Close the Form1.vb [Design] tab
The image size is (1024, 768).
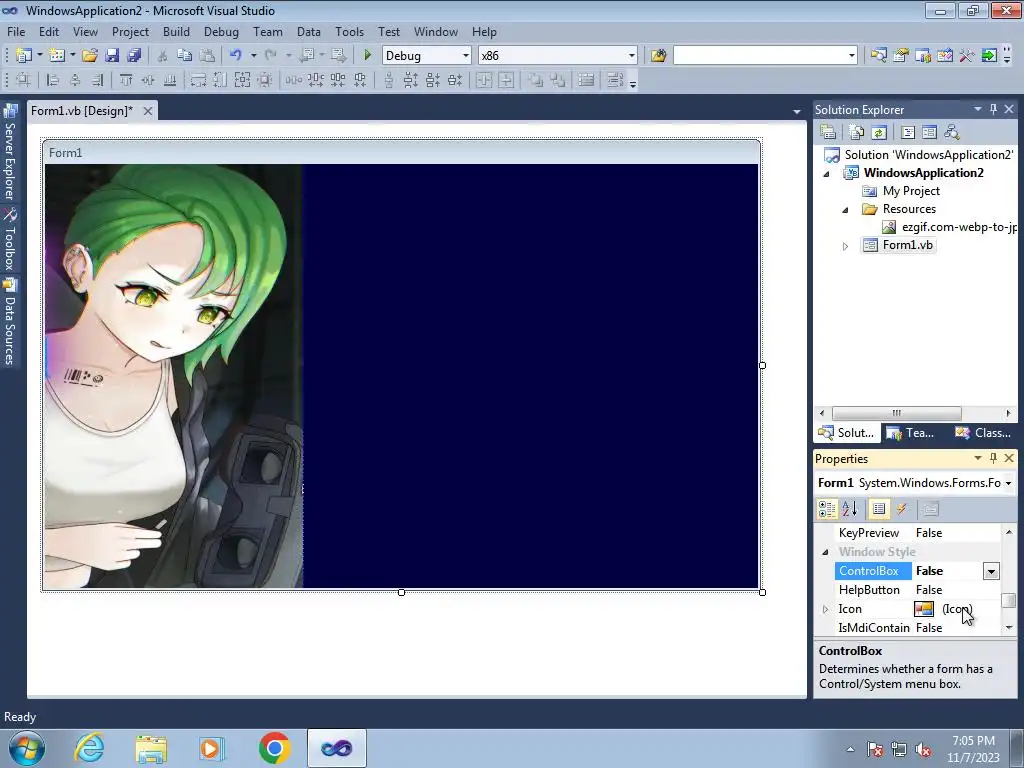click(148, 111)
